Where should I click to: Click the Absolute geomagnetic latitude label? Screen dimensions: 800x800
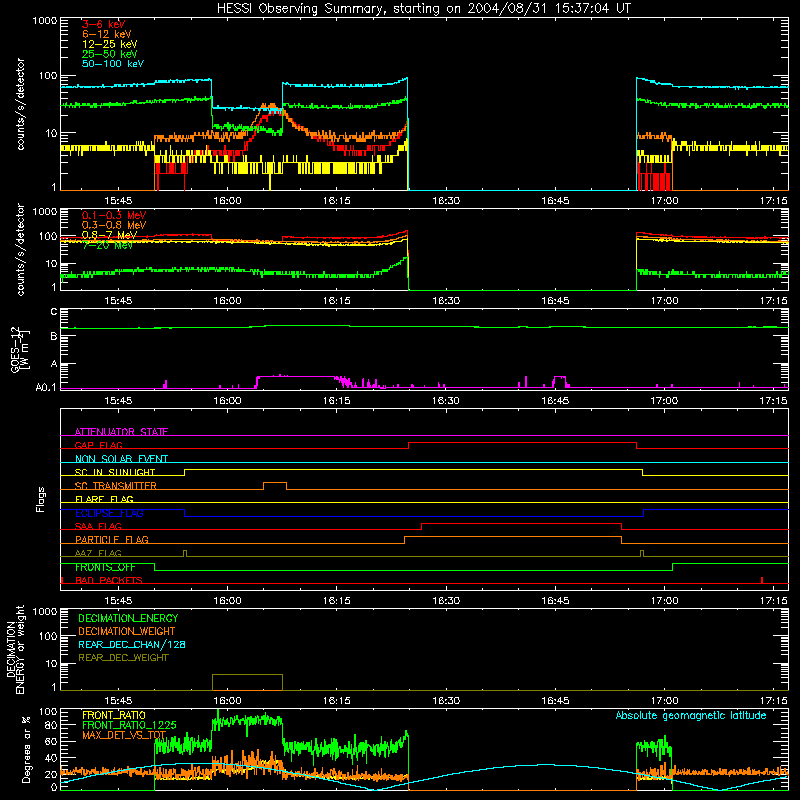(691, 716)
